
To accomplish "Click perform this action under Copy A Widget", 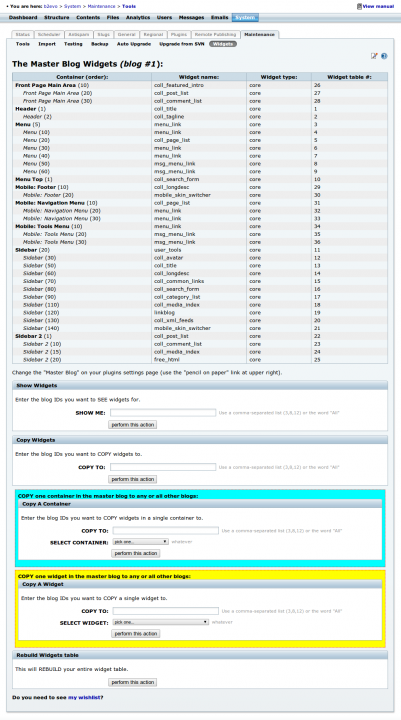I will click(x=136, y=634).
